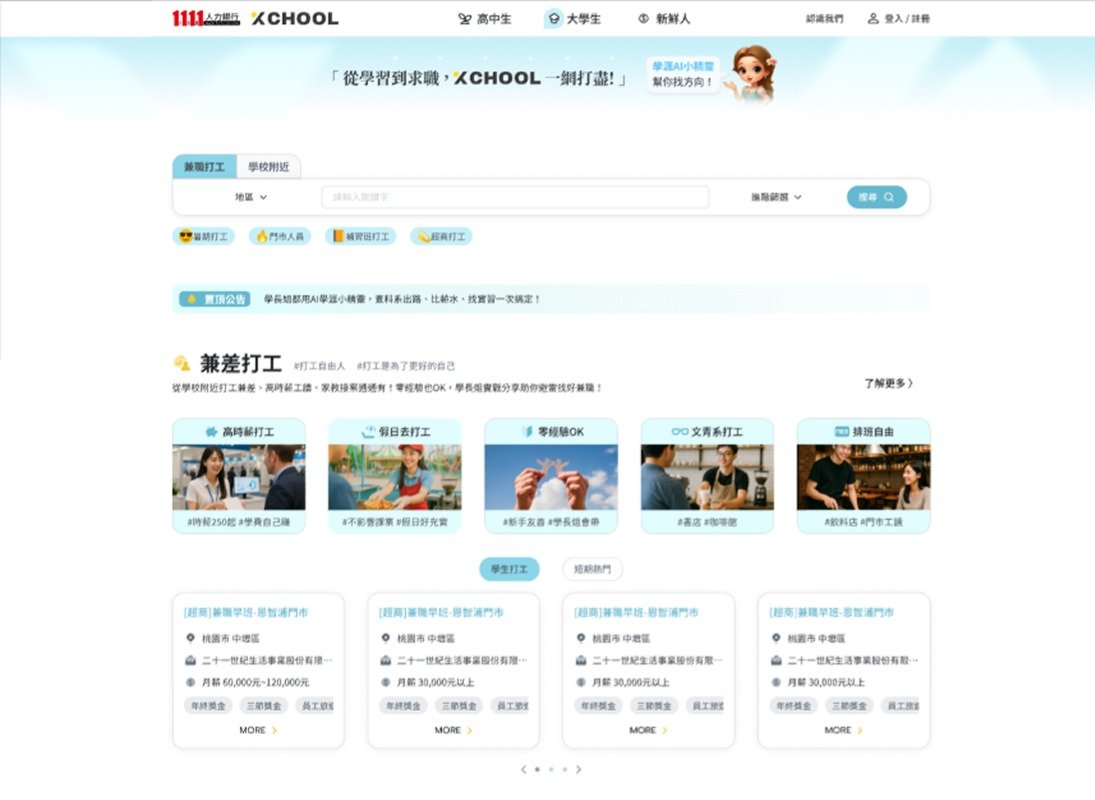This screenshot has width=1095, height=800.
Task: Go to previous carousel page arrow
Action: click(524, 769)
